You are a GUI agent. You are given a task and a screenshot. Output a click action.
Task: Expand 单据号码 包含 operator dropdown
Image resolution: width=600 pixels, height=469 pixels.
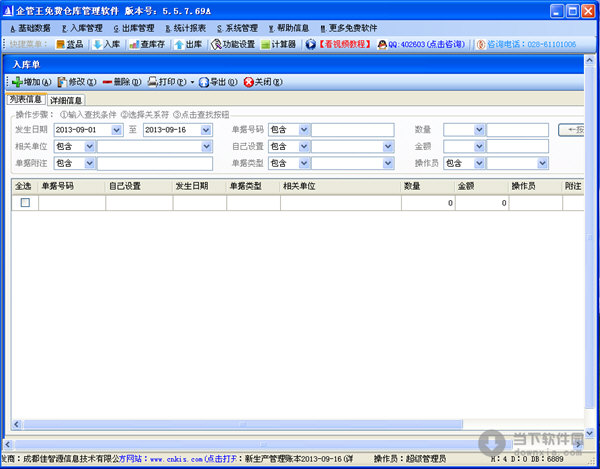(304, 130)
